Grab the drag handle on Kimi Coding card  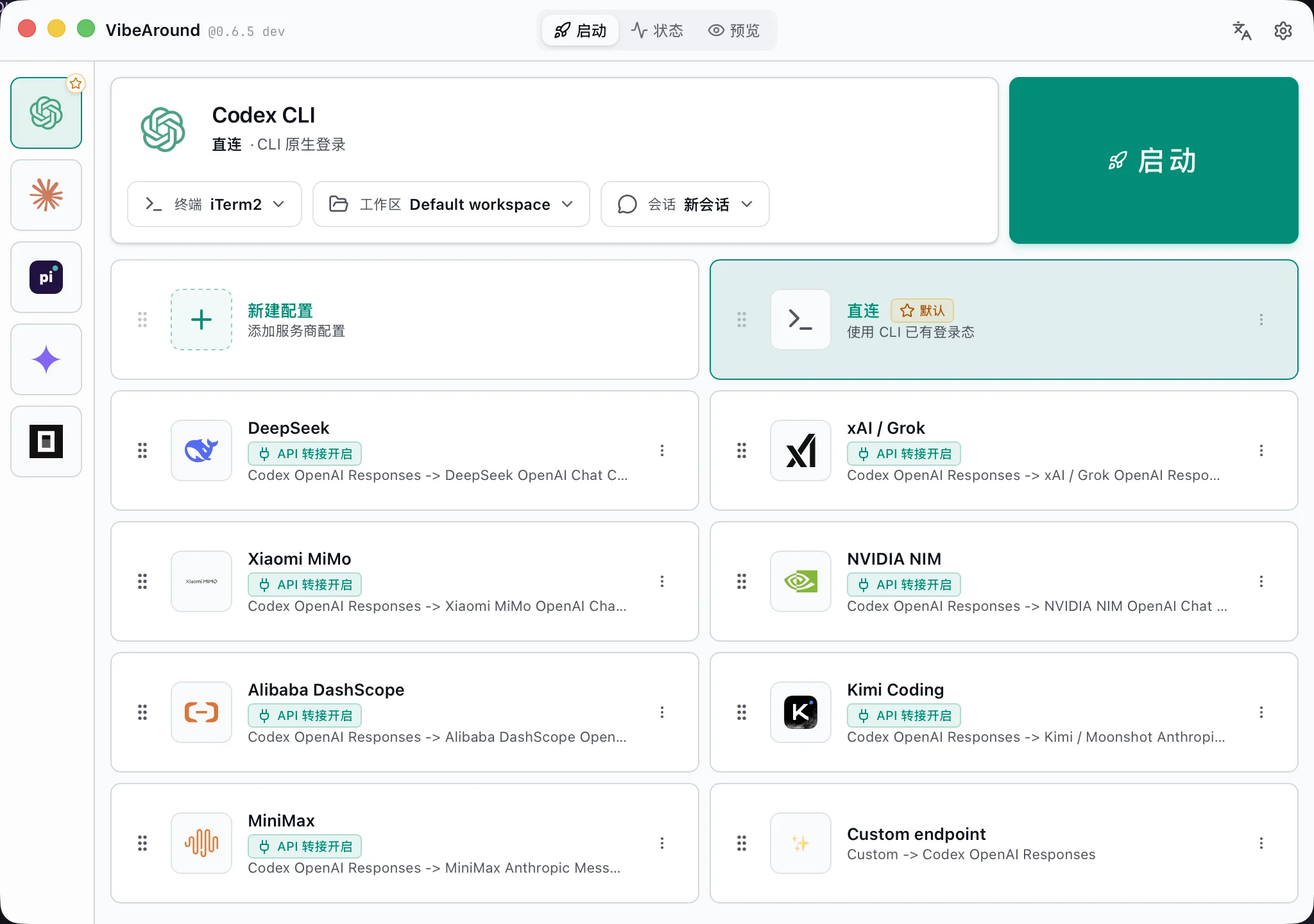tap(742, 712)
